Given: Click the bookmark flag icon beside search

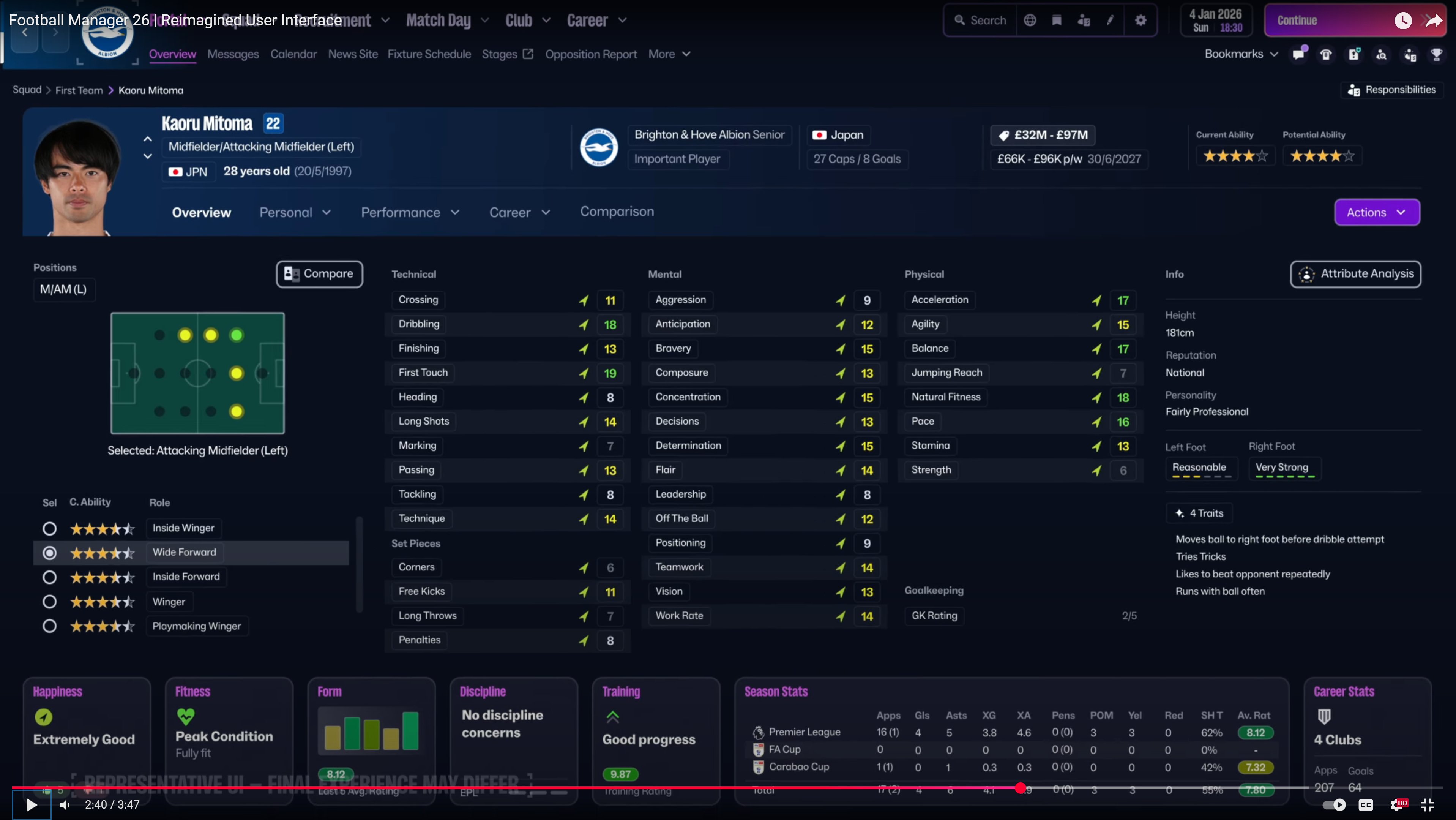Looking at the screenshot, I should pyautogui.click(x=1056, y=21).
